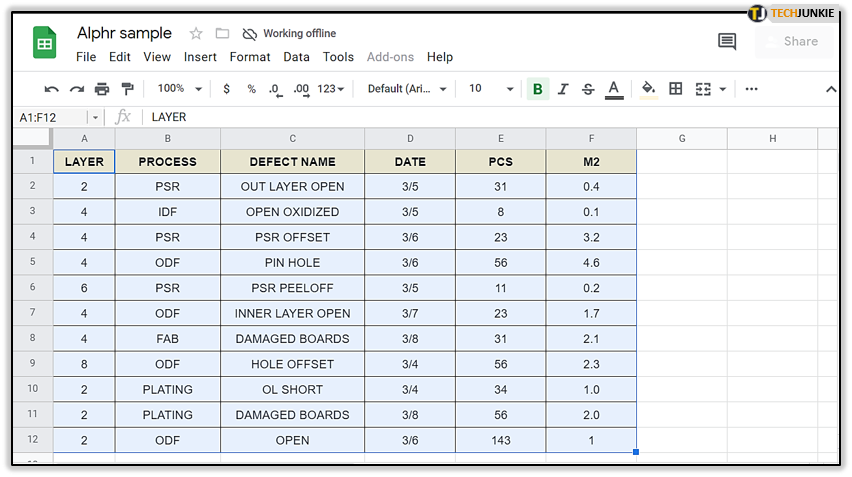Click the PROCESS header cell
Image resolution: width=852 pixels, height=477 pixels.
point(167,162)
